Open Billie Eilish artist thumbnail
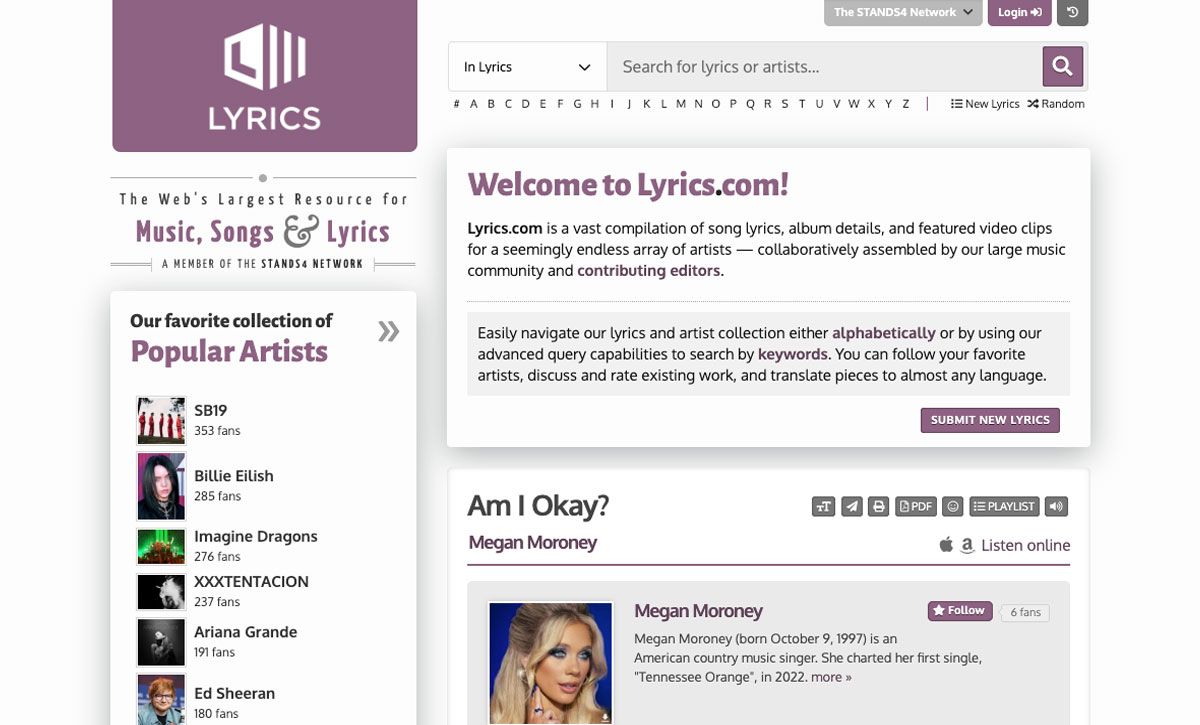Image resolution: width=1200 pixels, height=725 pixels. click(161, 486)
